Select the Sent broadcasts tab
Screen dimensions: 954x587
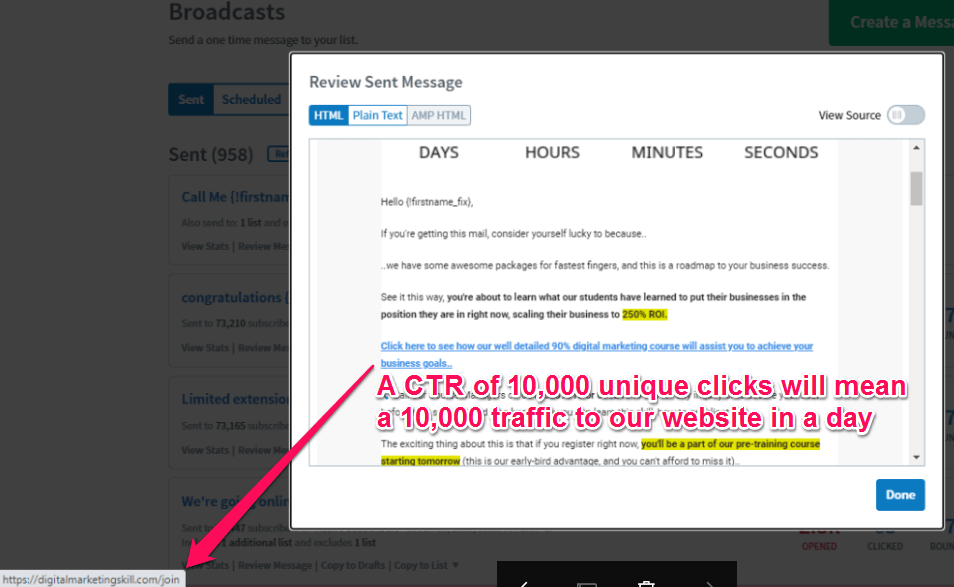tap(191, 100)
